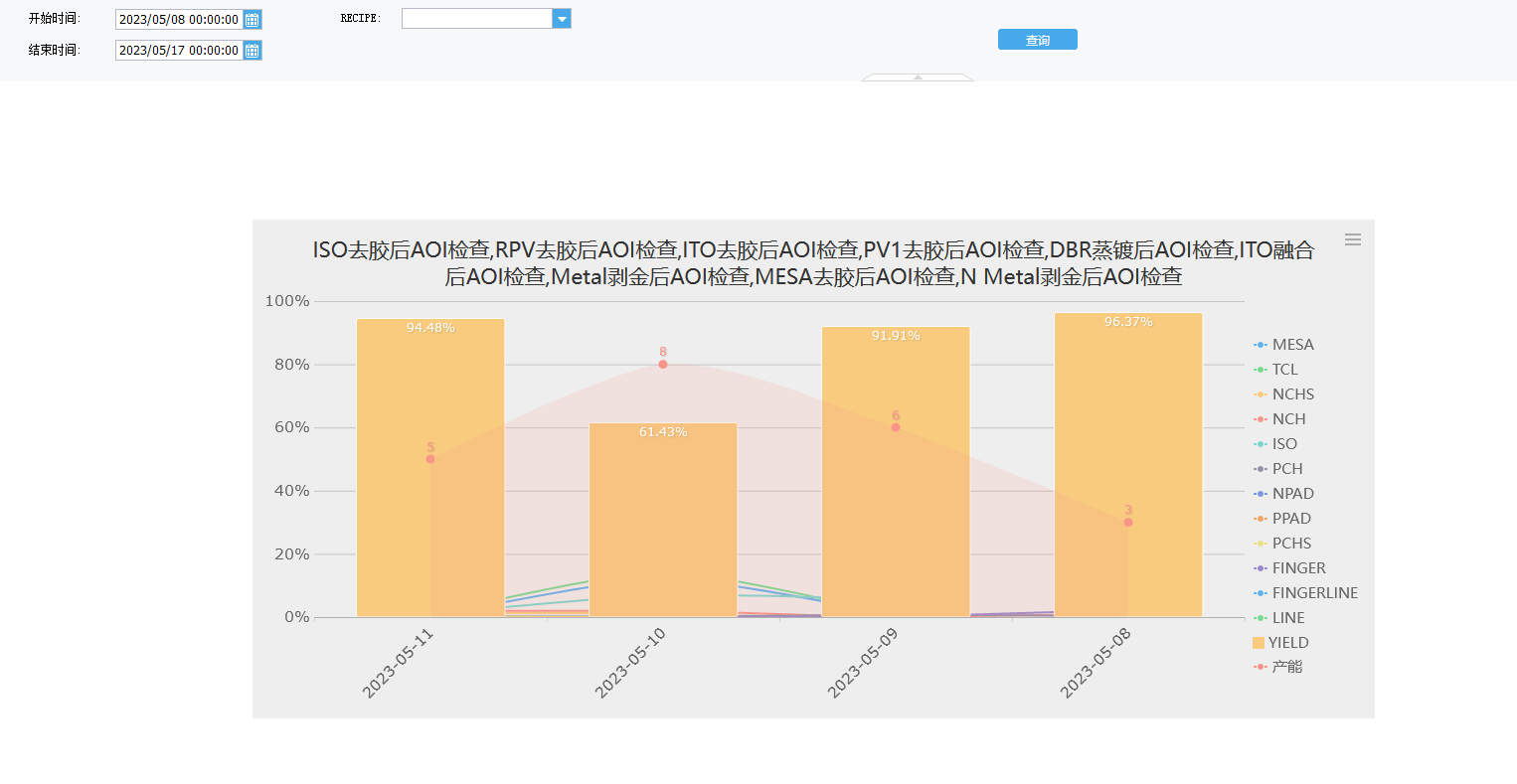Click the 94.48% yield bar for 2023-05-11
Screen dimensions: 1517x784
tap(430, 468)
